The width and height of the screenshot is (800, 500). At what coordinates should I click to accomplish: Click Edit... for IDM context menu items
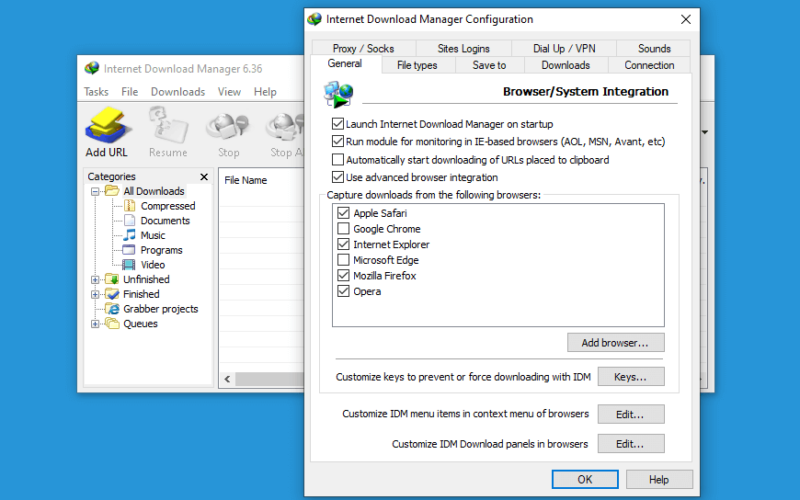point(631,414)
